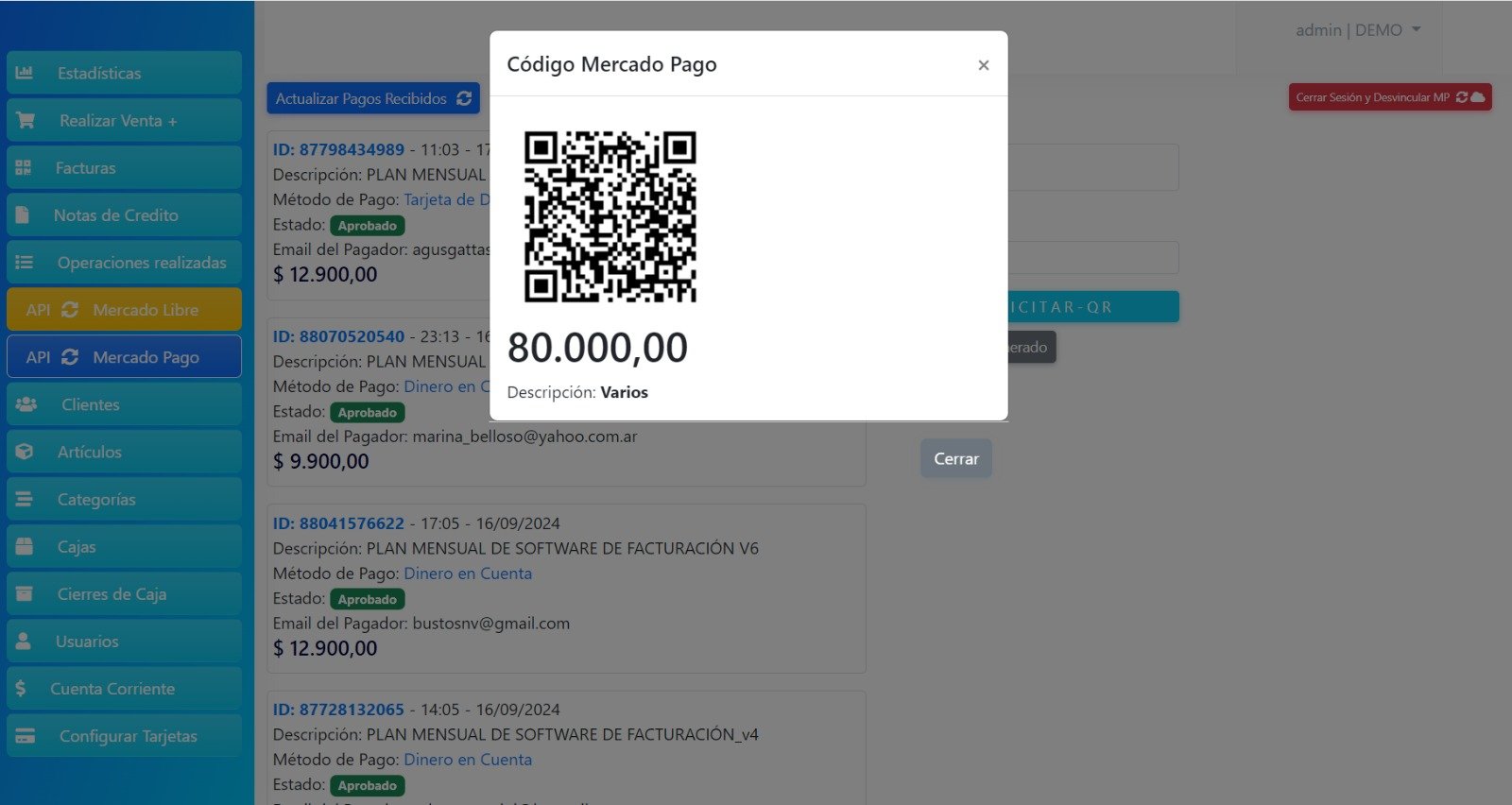Image resolution: width=1512 pixels, height=805 pixels.
Task: Click the credit card icon for Configurar Tarjetas
Action: coord(26,736)
